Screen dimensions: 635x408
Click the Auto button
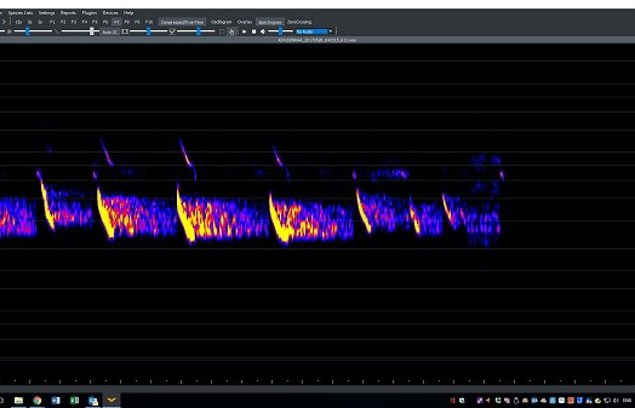click(x=109, y=31)
